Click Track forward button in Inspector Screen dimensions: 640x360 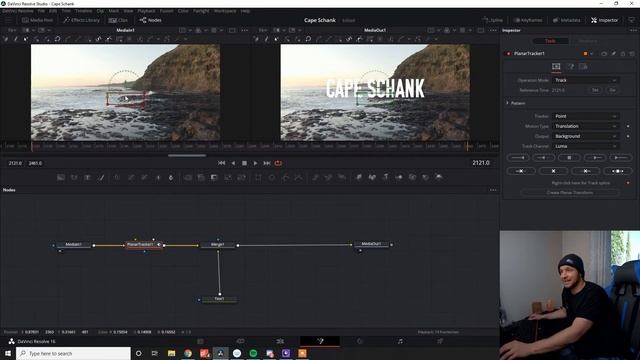595,158
